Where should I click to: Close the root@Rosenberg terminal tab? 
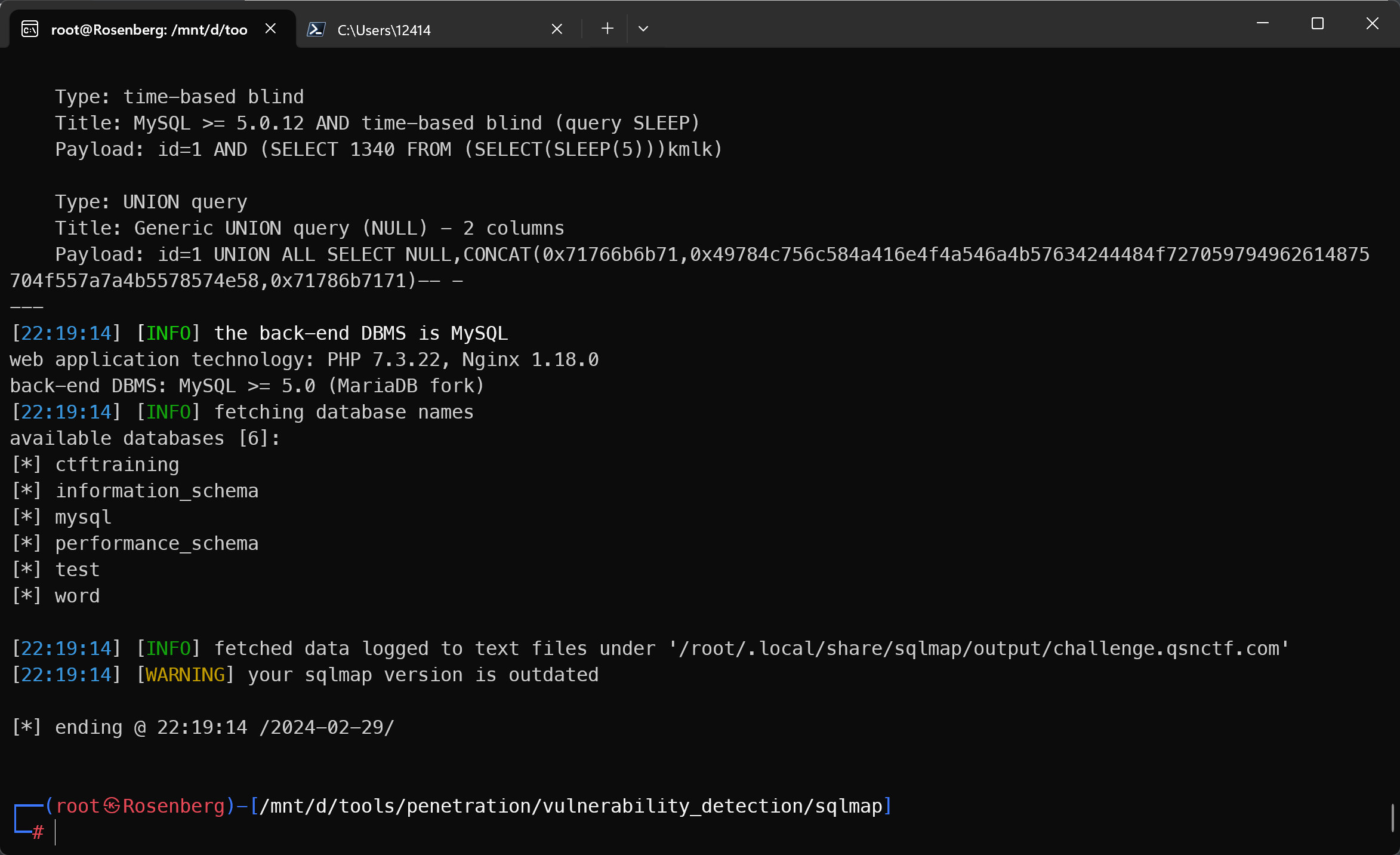(x=270, y=29)
